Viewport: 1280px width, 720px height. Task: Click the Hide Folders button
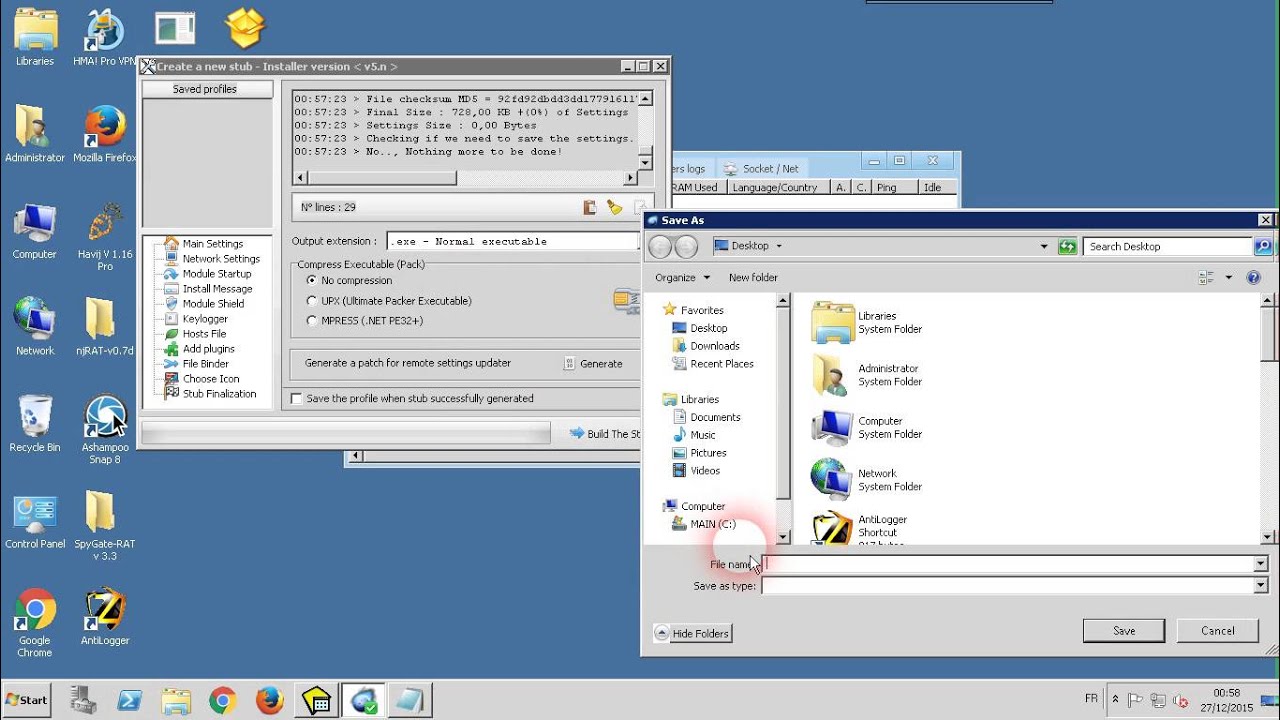[692, 633]
